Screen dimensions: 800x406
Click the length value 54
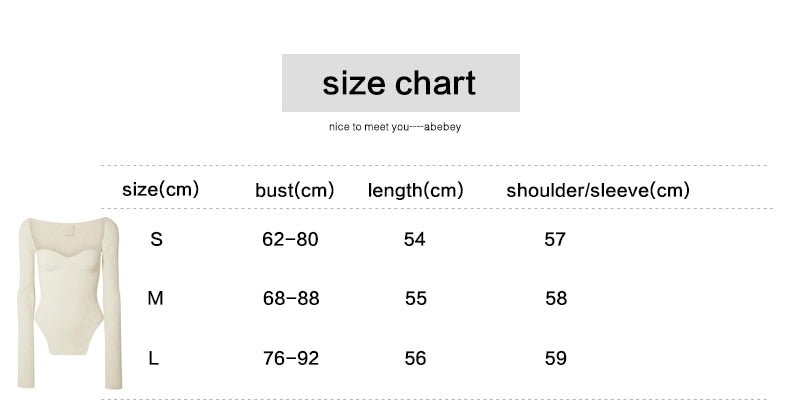coord(415,239)
